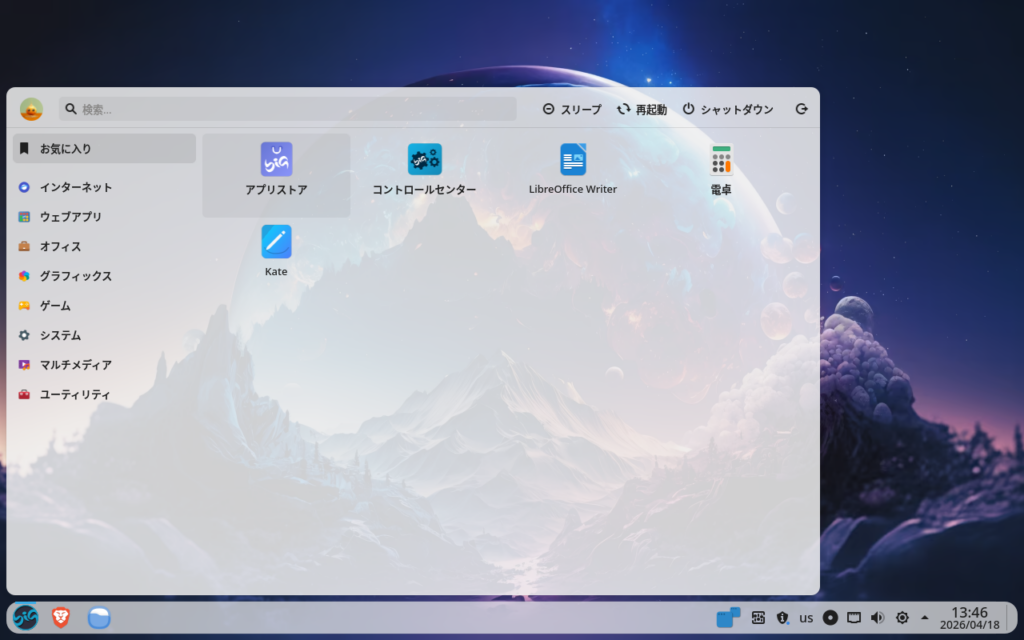Show the マルチメディア category

click(x=76, y=365)
